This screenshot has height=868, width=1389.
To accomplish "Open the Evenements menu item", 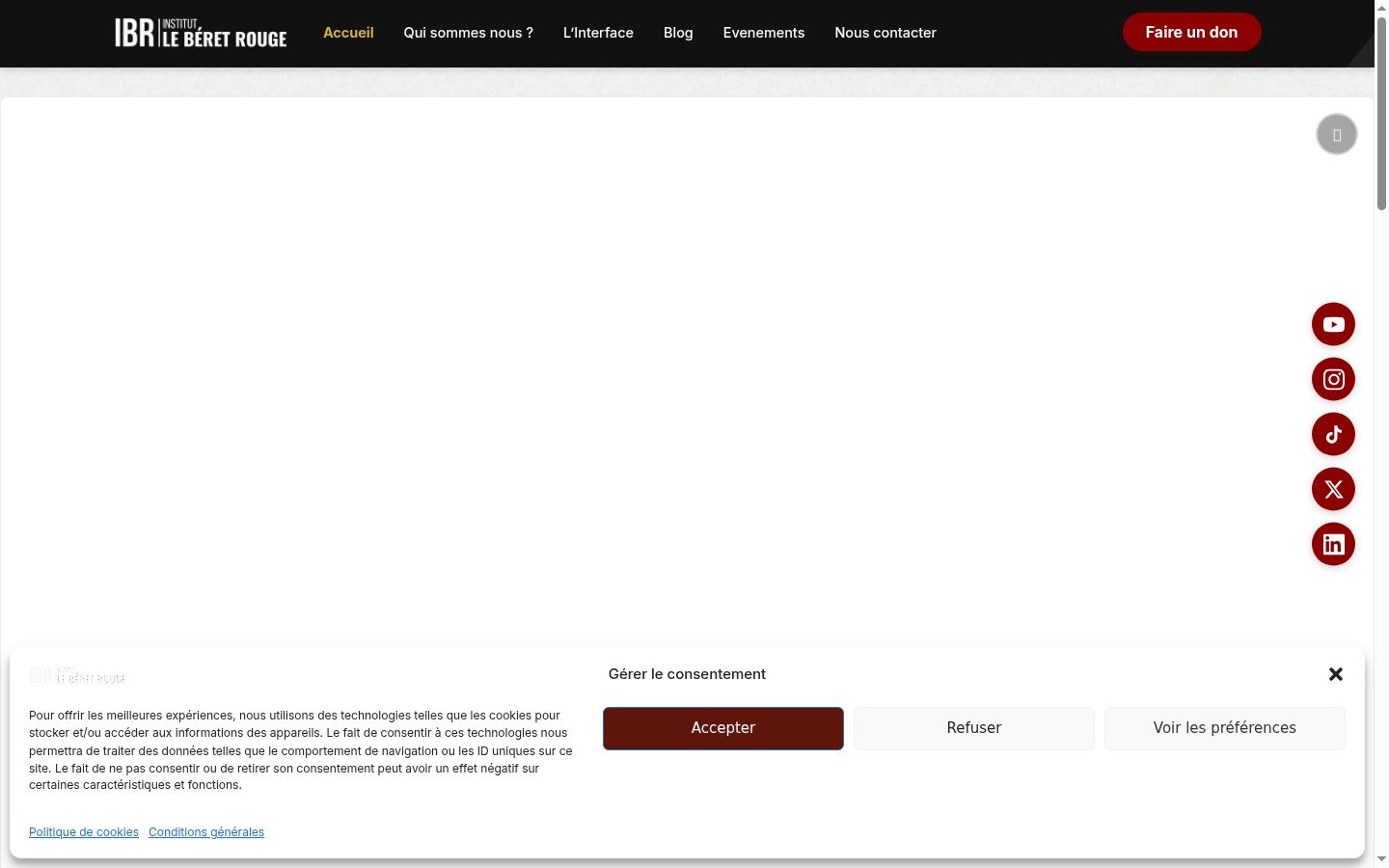I will [x=764, y=33].
